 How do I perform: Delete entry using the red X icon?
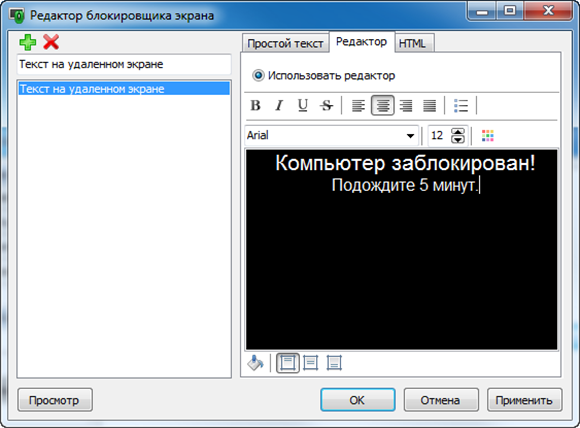pyautogui.click(x=51, y=42)
